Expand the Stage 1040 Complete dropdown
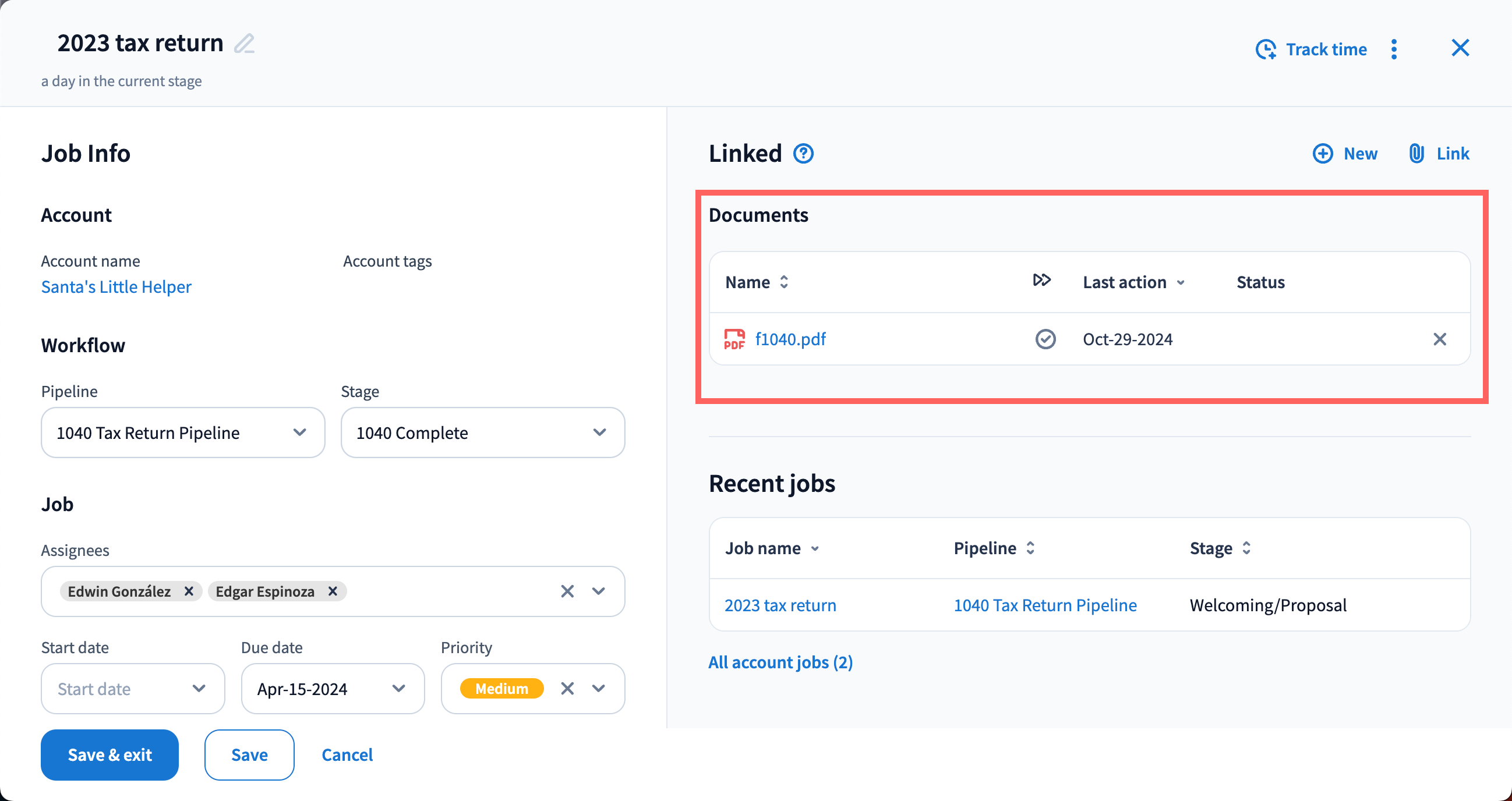The height and width of the screenshot is (801, 1512). click(x=482, y=433)
